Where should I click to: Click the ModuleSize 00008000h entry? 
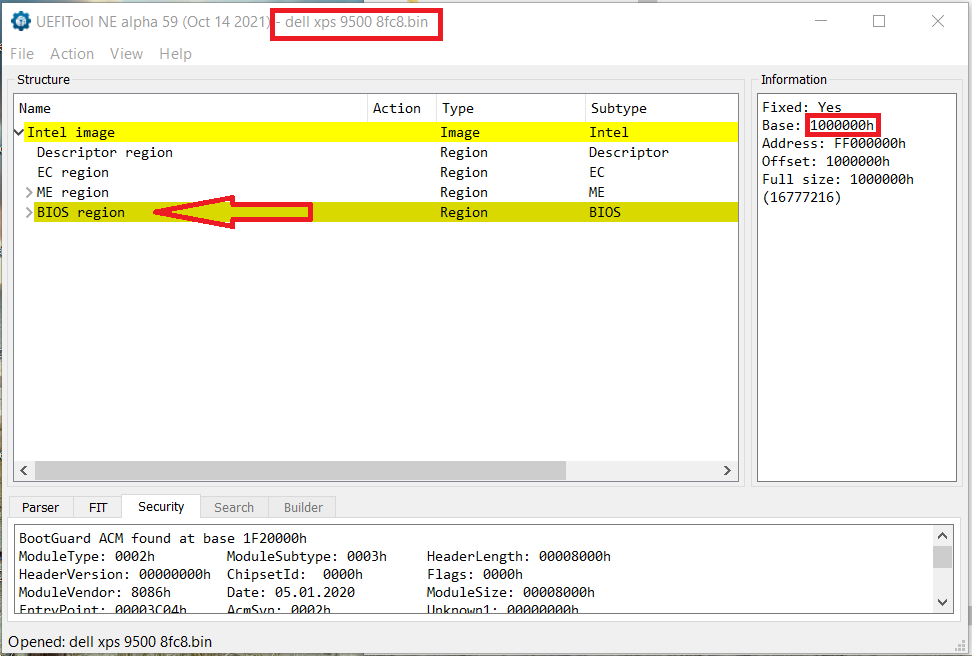click(511, 592)
